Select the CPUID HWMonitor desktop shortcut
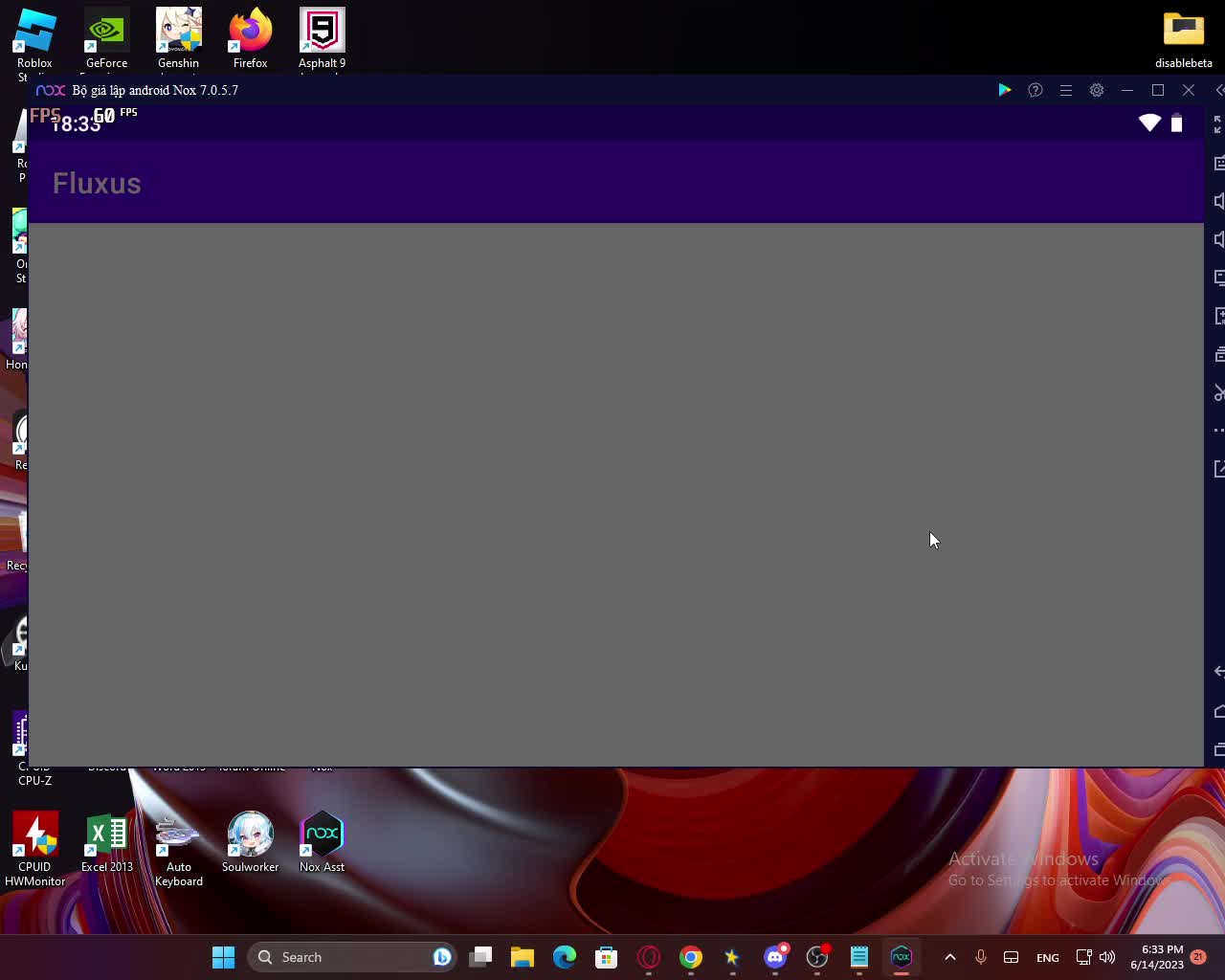 (x=35, y=850)
